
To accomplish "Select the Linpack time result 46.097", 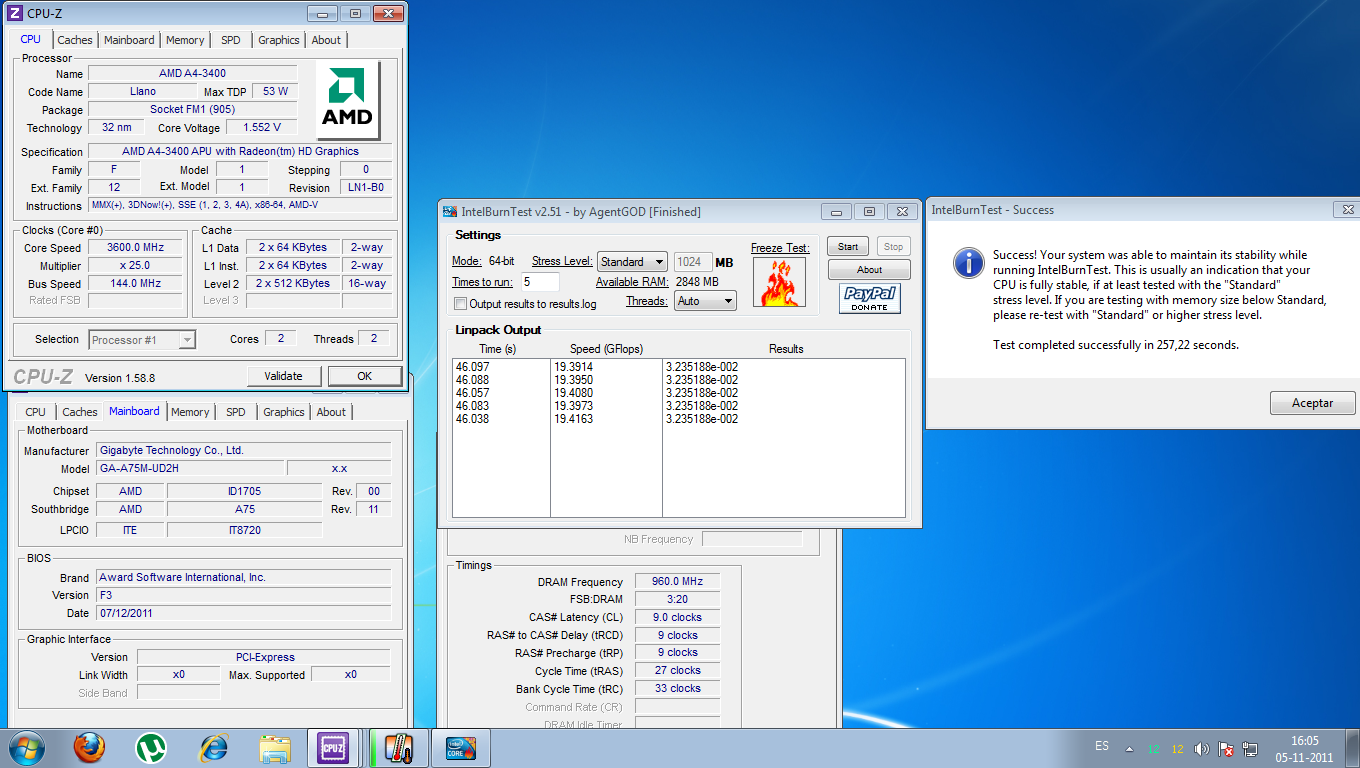I will [472, 367].
